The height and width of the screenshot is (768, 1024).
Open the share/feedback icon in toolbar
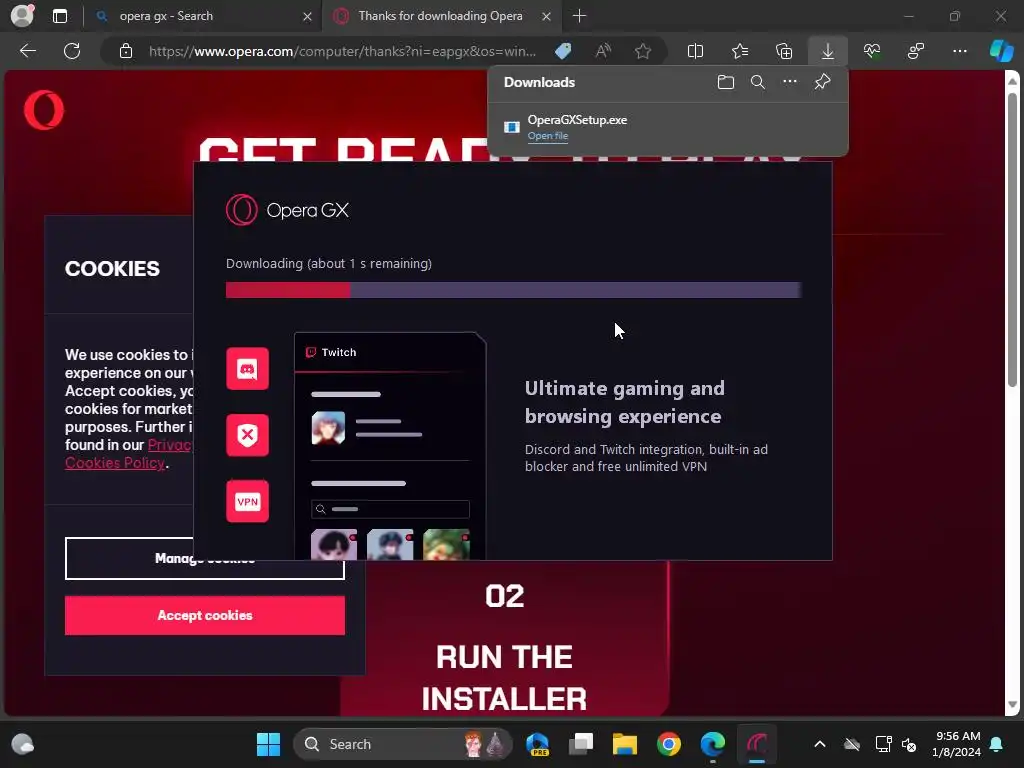tap(916, 51)
